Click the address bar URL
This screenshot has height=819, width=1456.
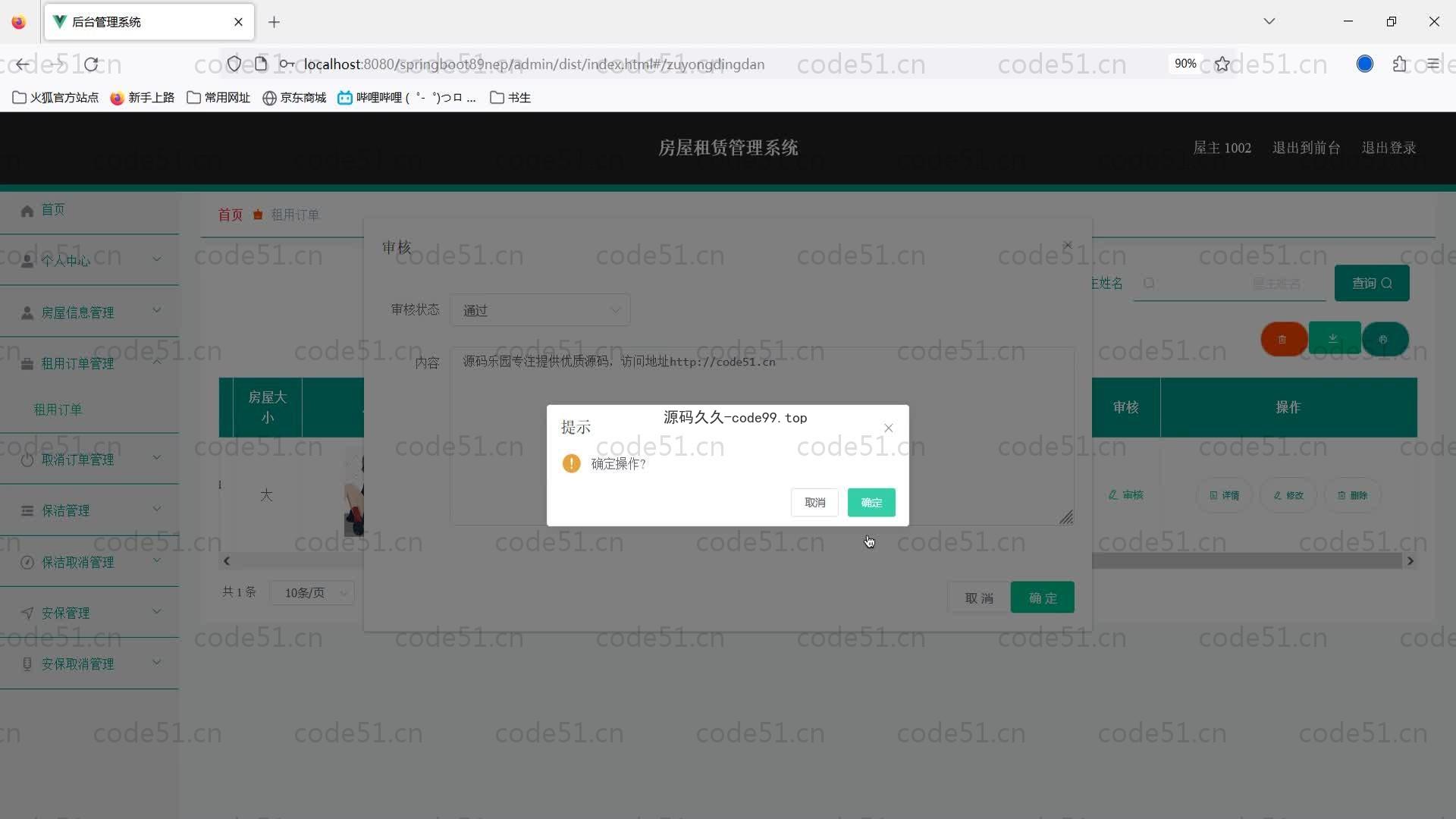[534, 64]
